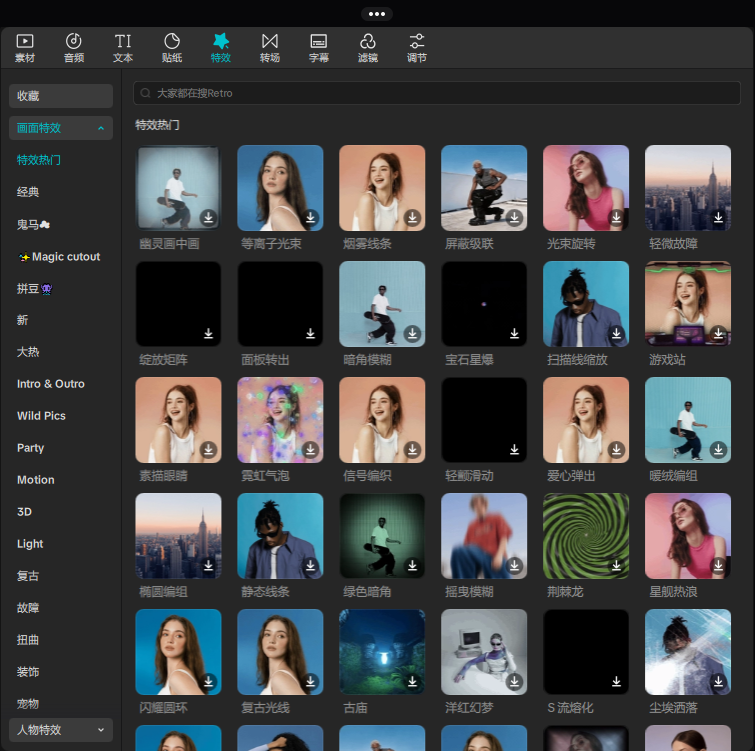Screen dimensions: 755x751
Task: Open the 字幕 captions tab
Action: 319,48
